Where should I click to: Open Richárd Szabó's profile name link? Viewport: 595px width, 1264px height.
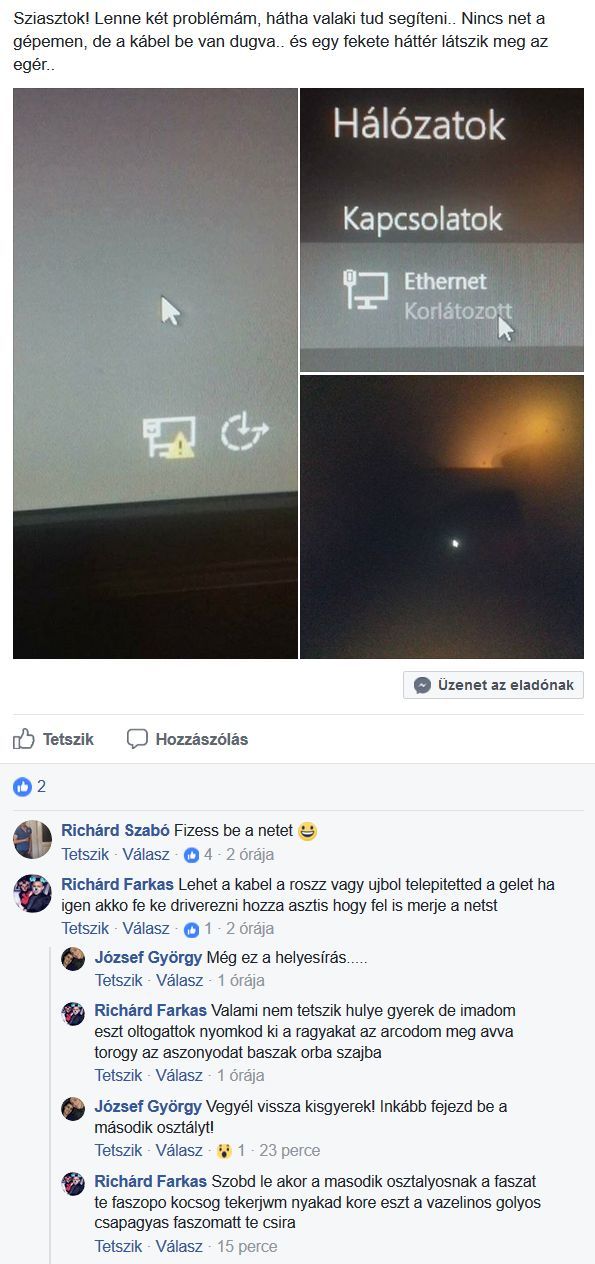click(x=115, y=830)
